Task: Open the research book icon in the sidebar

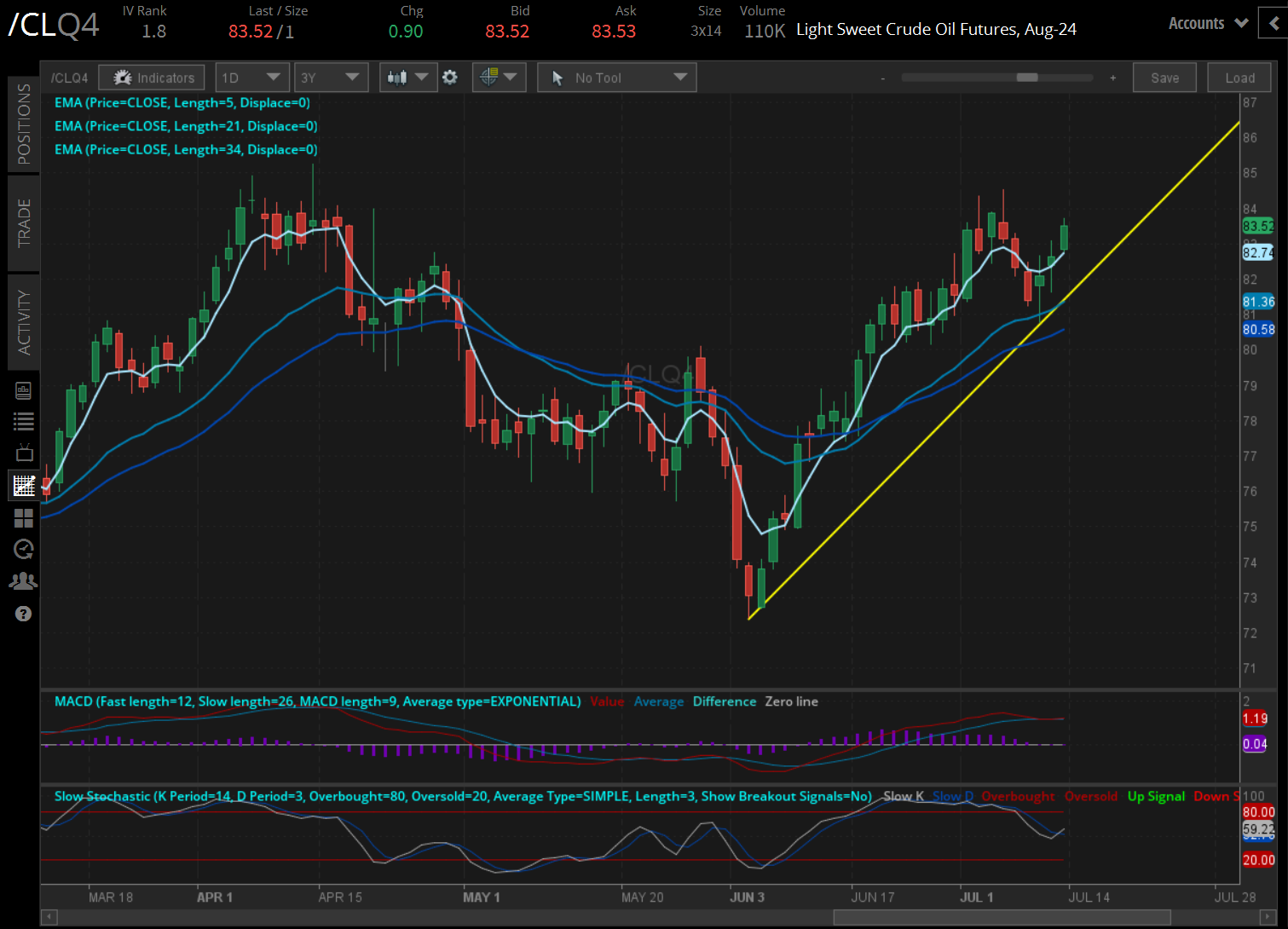Action: point(23,391)
